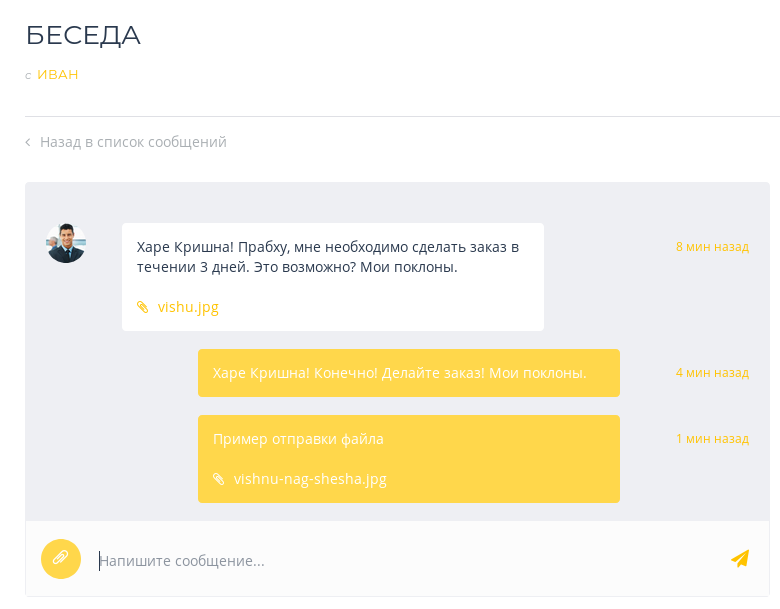Screen dimensions: 780x609
Task: Click the "Конечно! Делайте заказ!" reply bubble
Action: click(400, 373)
